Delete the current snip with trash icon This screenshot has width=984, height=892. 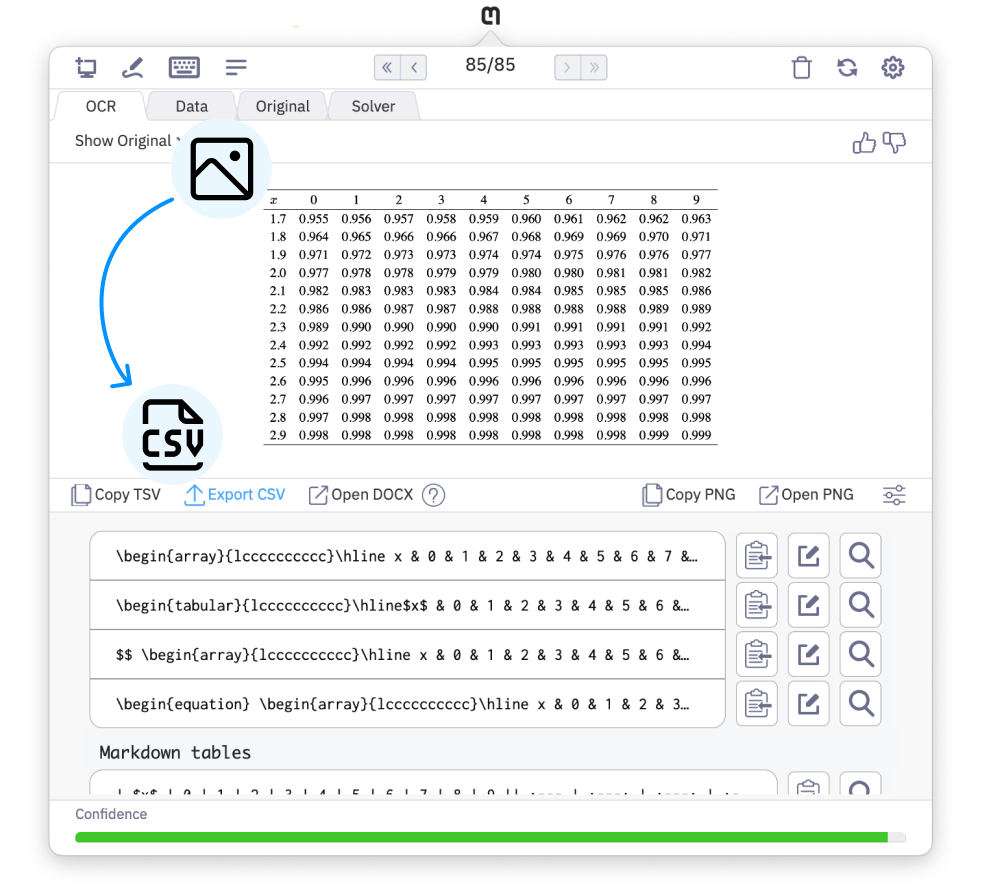tap(801, 67)
